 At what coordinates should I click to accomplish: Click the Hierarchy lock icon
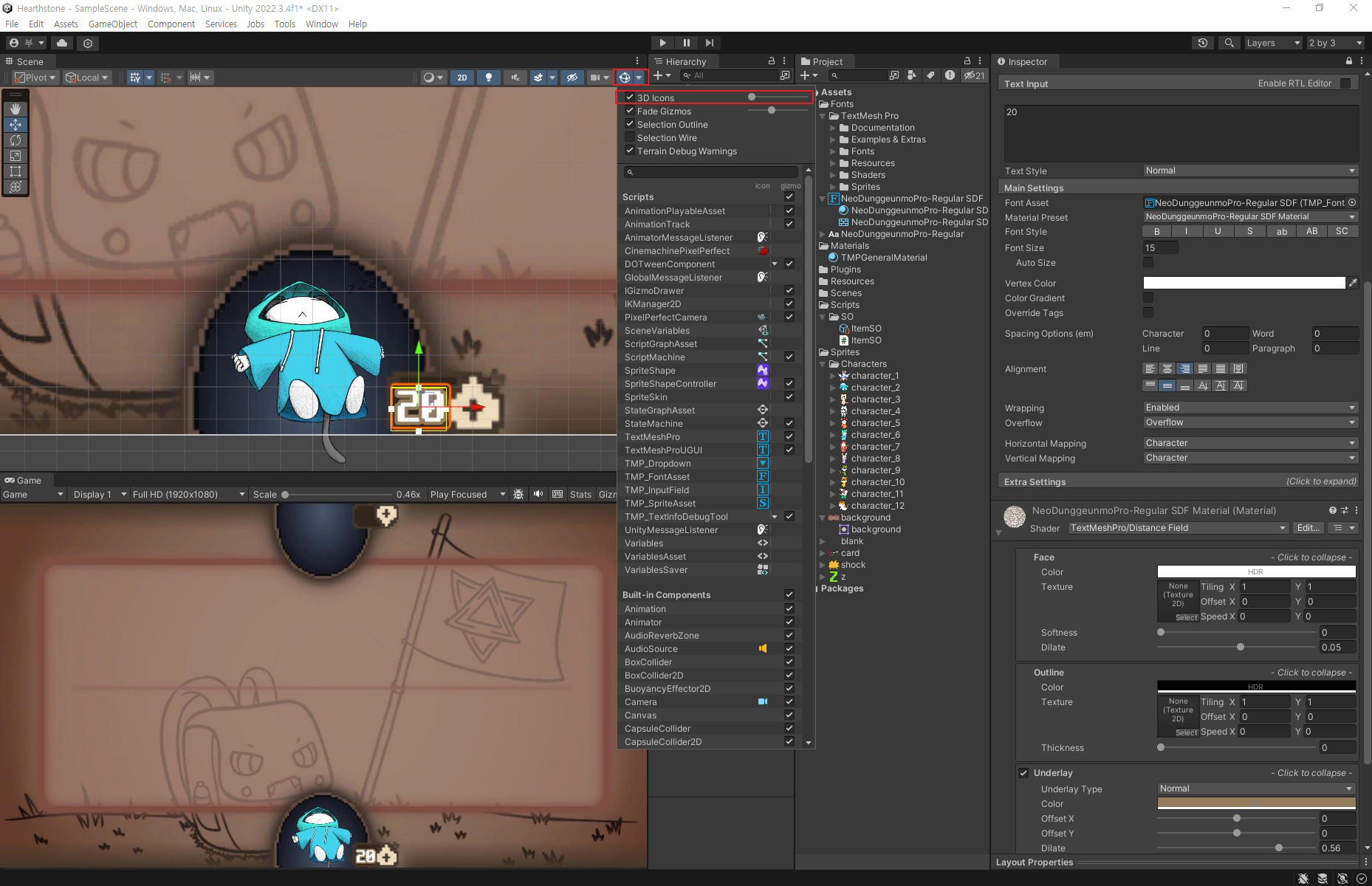(772, 61)
